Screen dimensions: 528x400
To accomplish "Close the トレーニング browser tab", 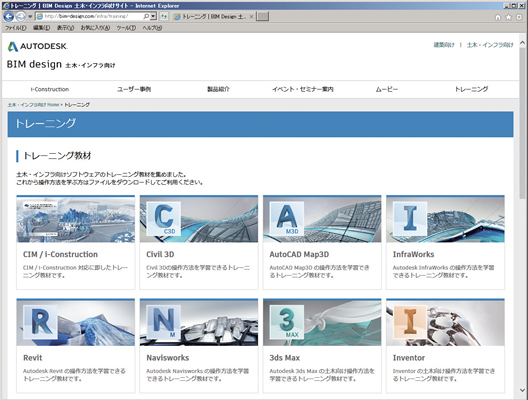I will pos(252,16).
